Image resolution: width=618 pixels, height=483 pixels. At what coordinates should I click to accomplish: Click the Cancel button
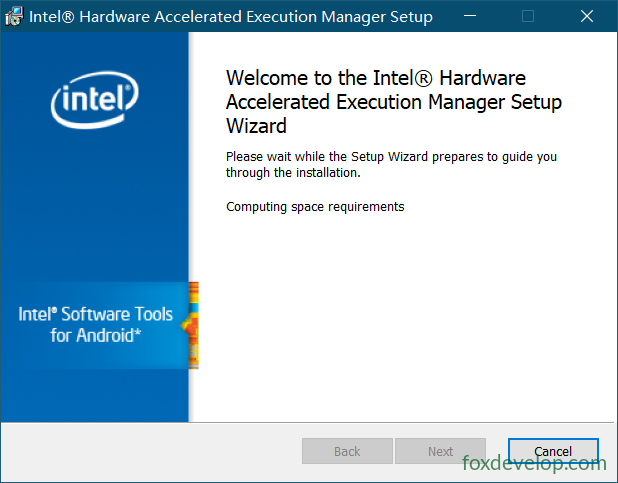[553, 451]
